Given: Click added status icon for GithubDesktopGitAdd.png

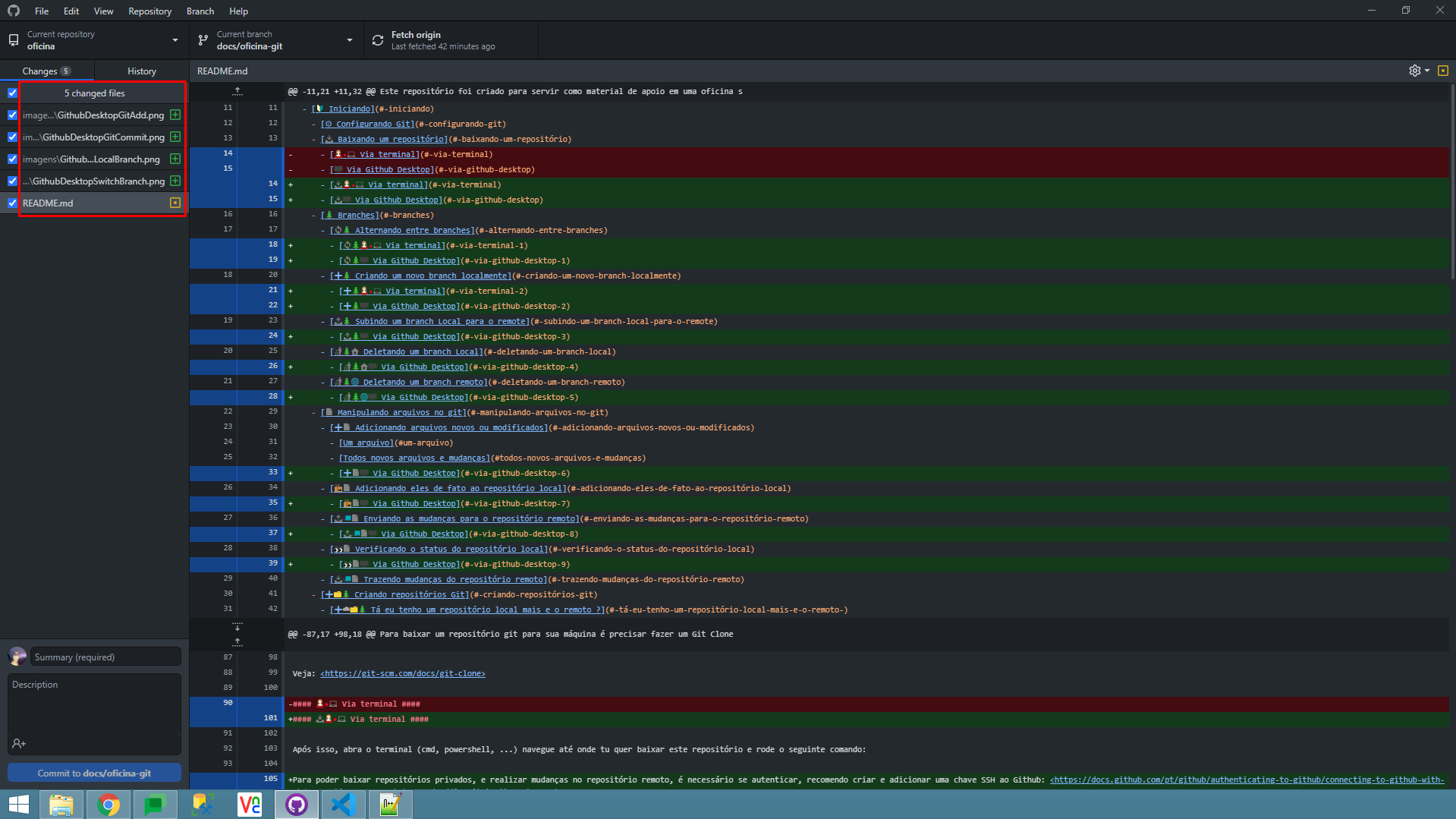Looking at the screenshot, I should coord(175,115).
